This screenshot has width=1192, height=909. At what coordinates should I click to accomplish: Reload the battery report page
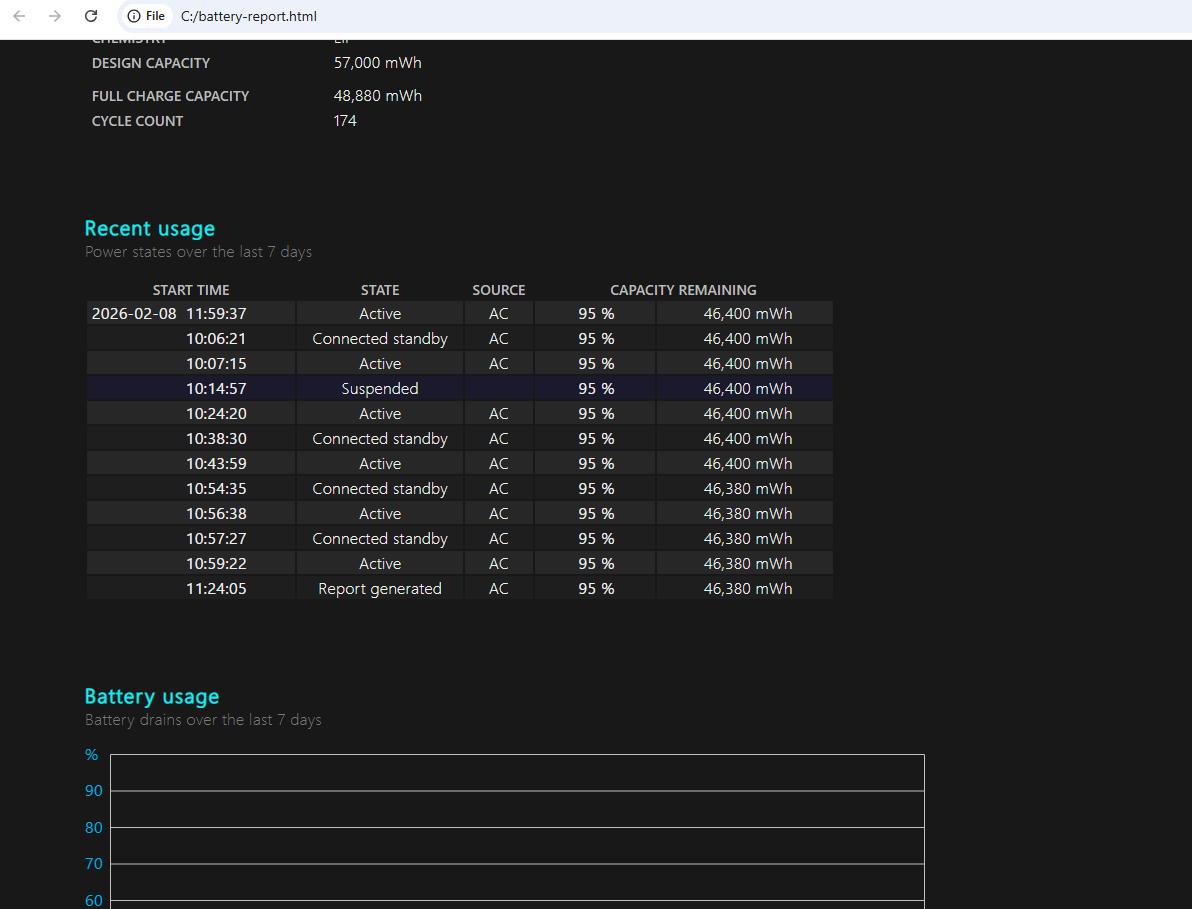click(91, 16)
